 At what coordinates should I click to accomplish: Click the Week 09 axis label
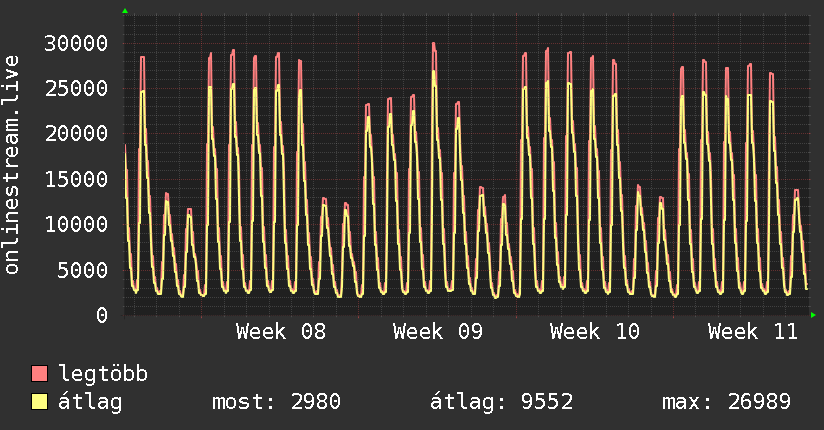click(438, 332)
